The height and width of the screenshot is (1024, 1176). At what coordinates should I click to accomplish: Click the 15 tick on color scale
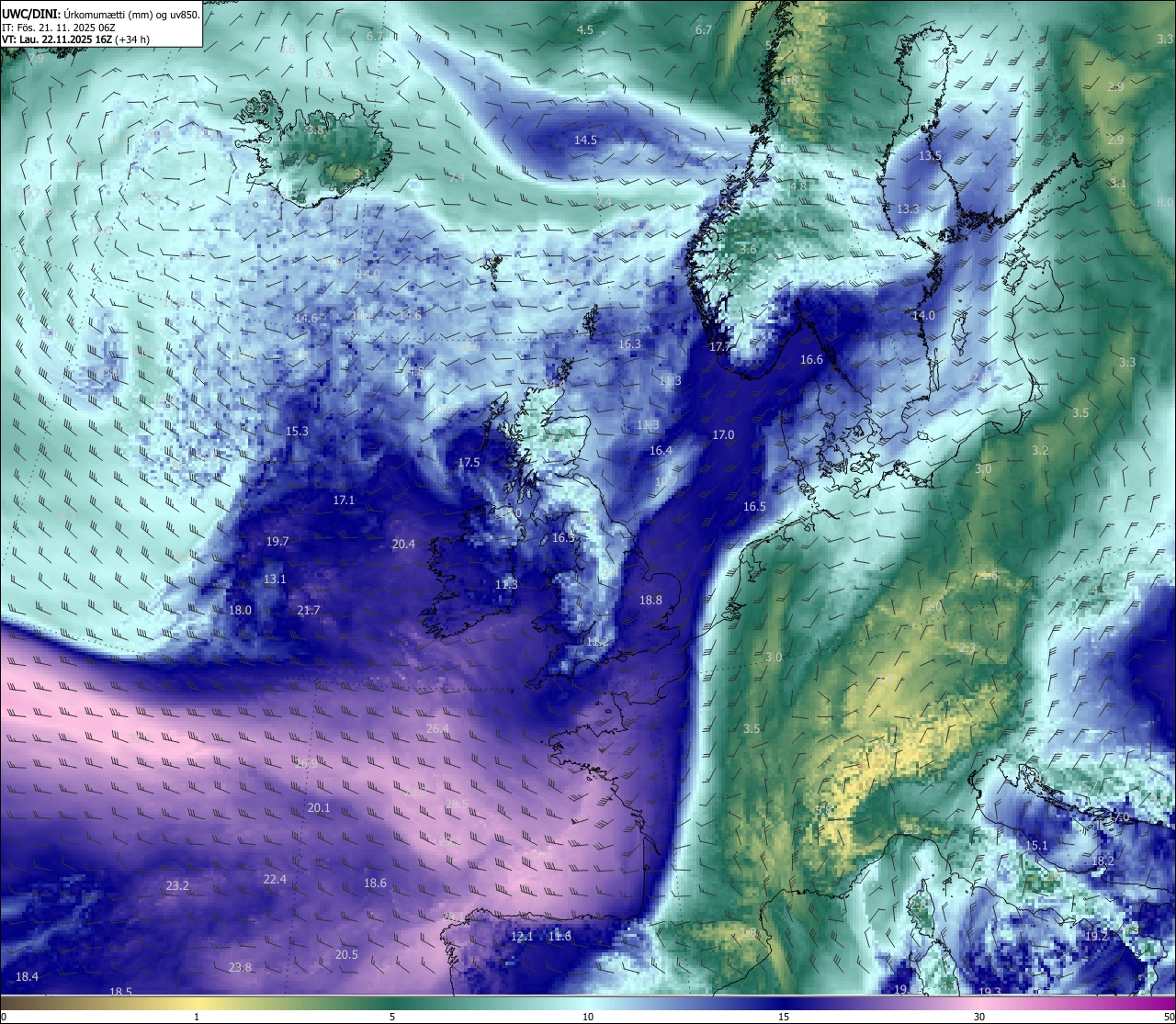click(x=784, y=1017)
